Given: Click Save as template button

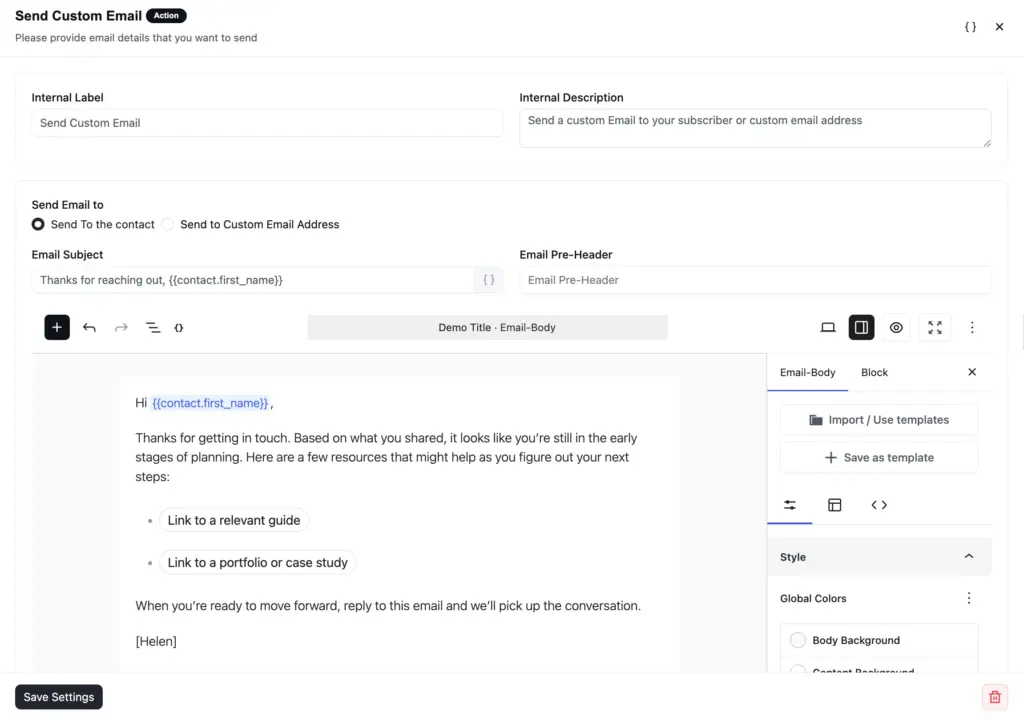Looking at the screenshot, I should pyautogui.click(x=879, y=458).
